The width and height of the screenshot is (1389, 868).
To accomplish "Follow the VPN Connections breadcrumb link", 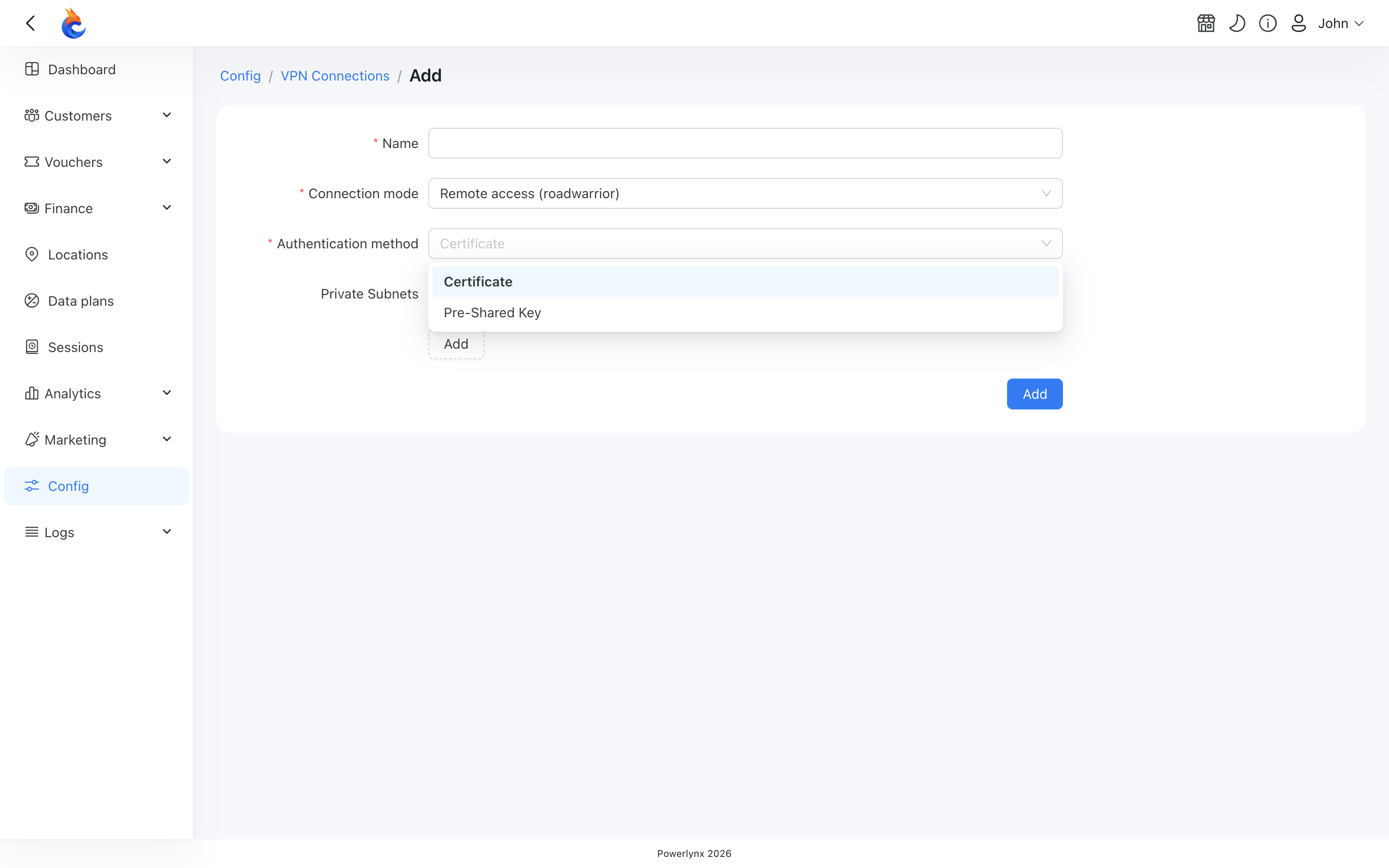I will [335, 76].
